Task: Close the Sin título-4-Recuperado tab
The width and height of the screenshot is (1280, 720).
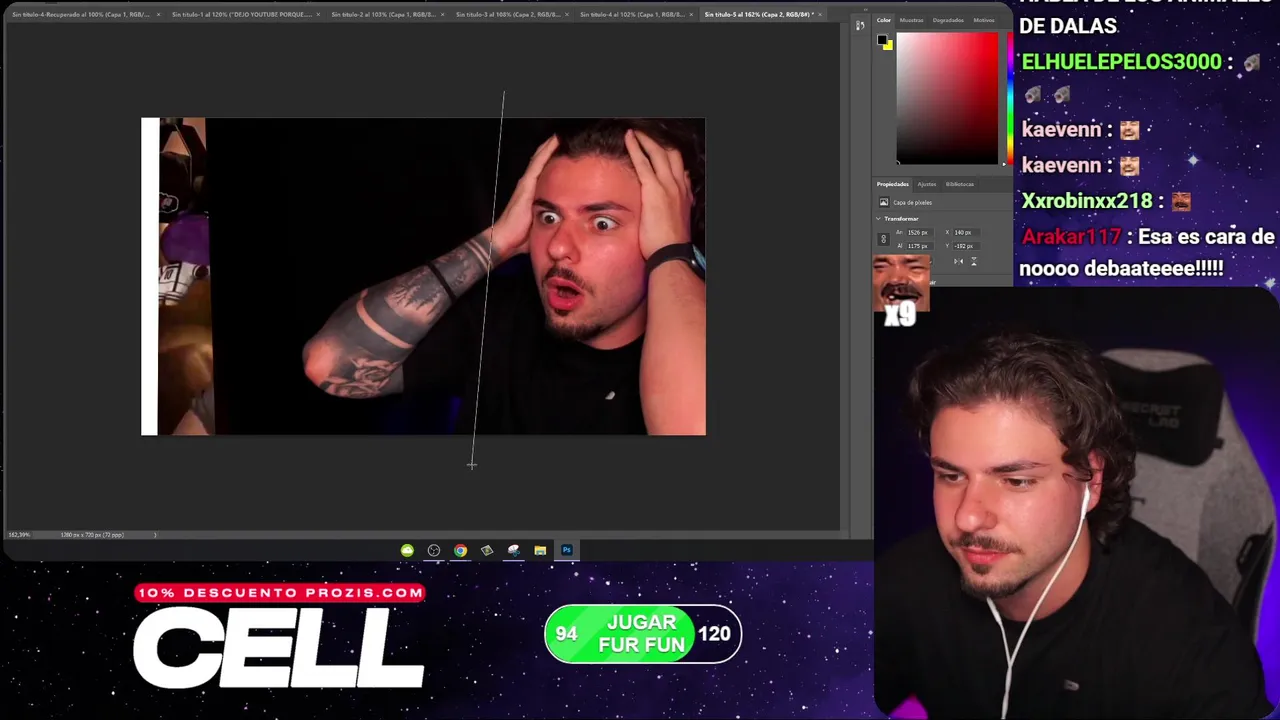Action: click(158, 14)
